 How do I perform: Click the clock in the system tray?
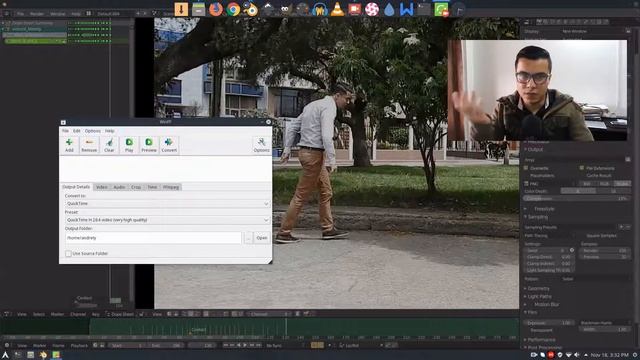coord(609,355)
